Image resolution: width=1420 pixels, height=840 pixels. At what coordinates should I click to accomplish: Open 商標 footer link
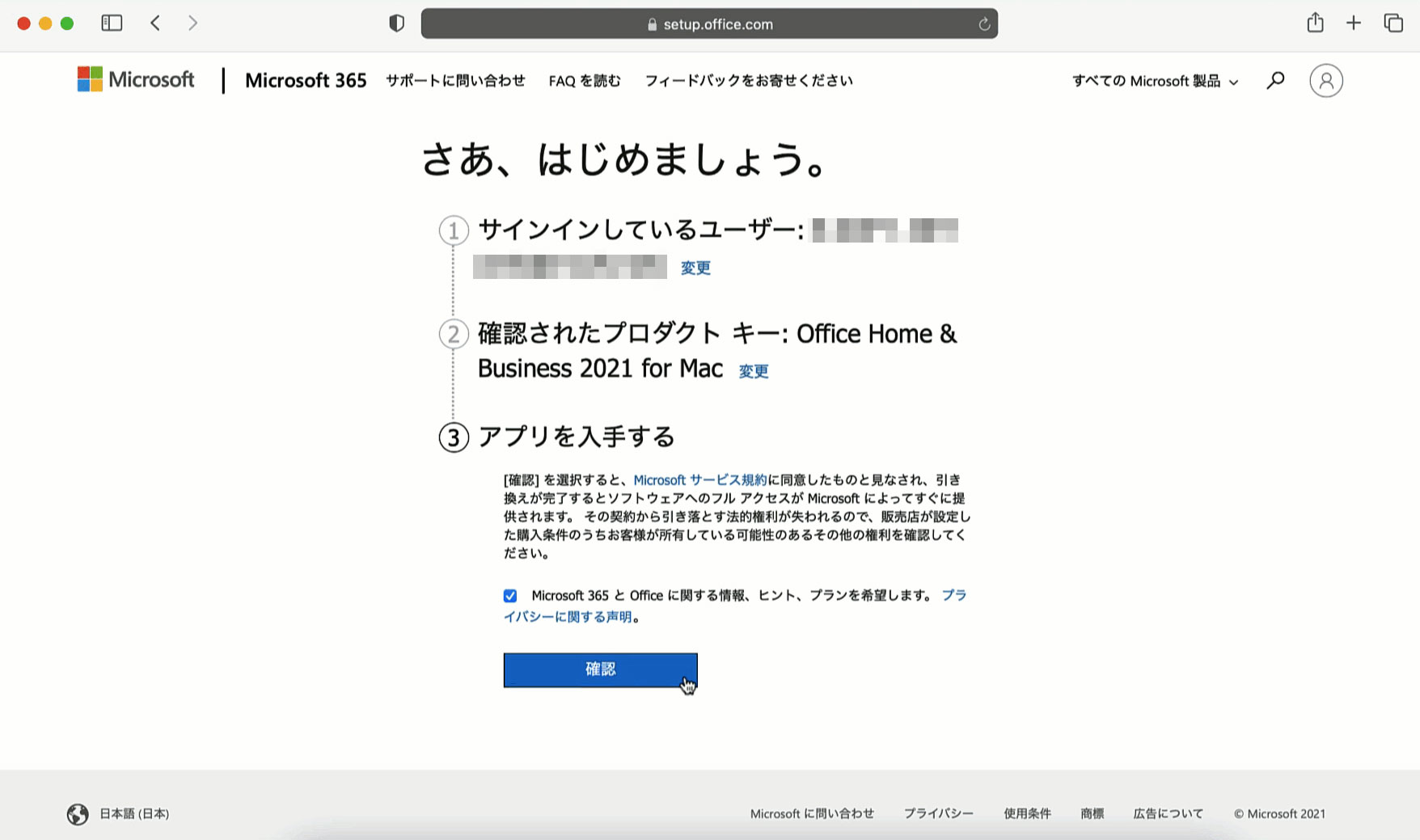point(1092,814)
